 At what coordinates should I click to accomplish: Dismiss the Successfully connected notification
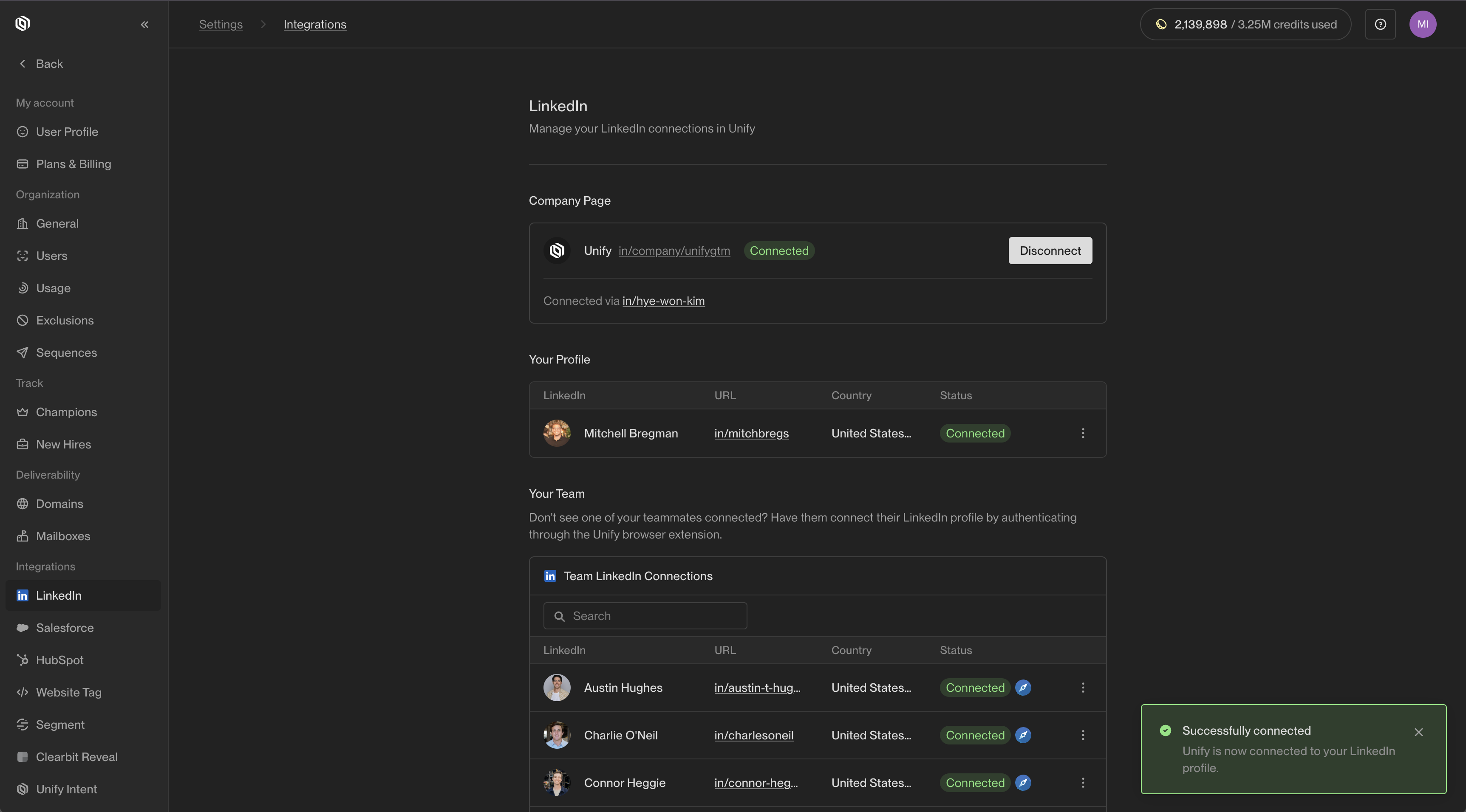[1418, 732]
